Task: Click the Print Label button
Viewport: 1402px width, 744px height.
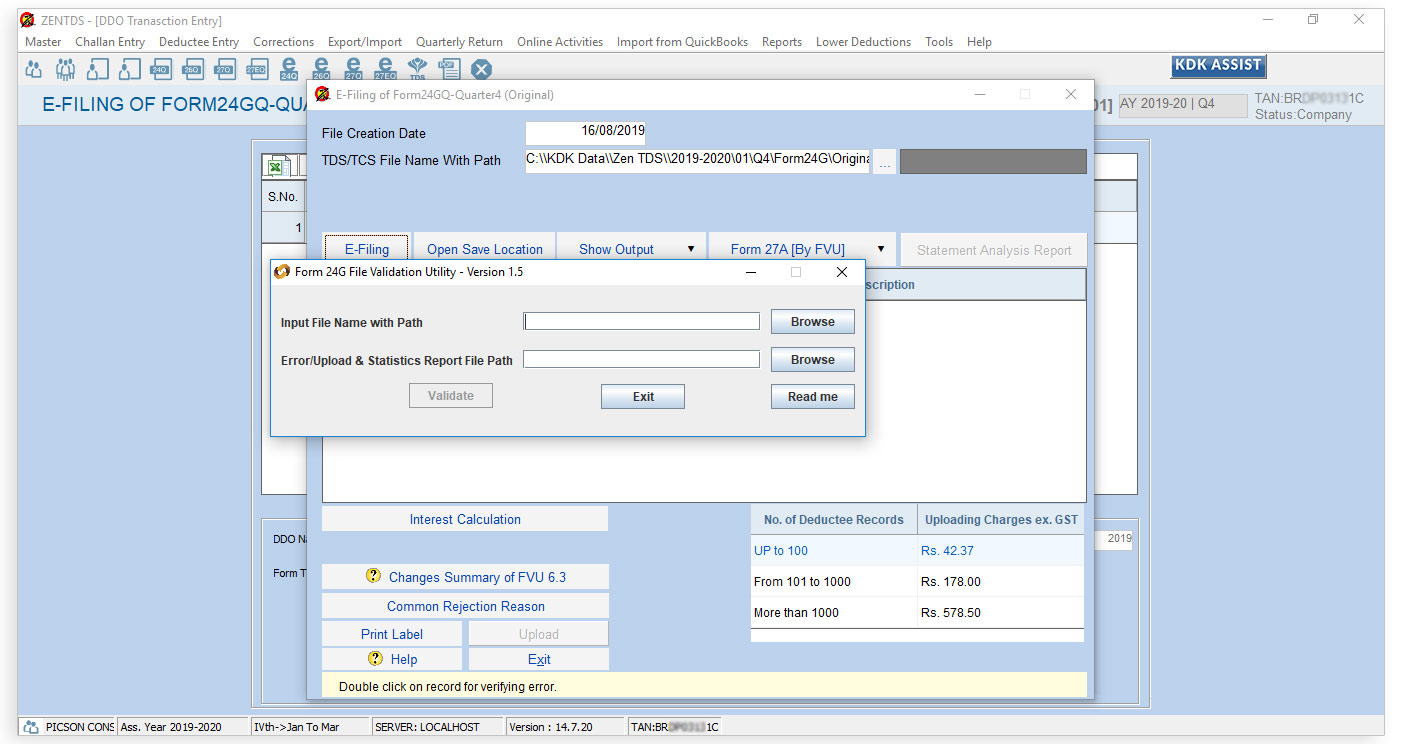Action: click(392, 634)
